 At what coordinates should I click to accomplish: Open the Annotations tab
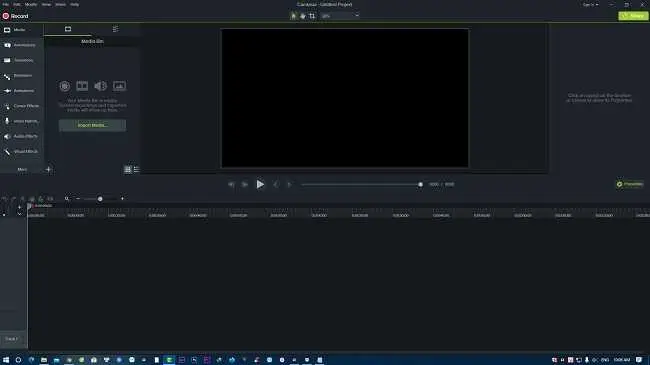click(x=21, y=45)
